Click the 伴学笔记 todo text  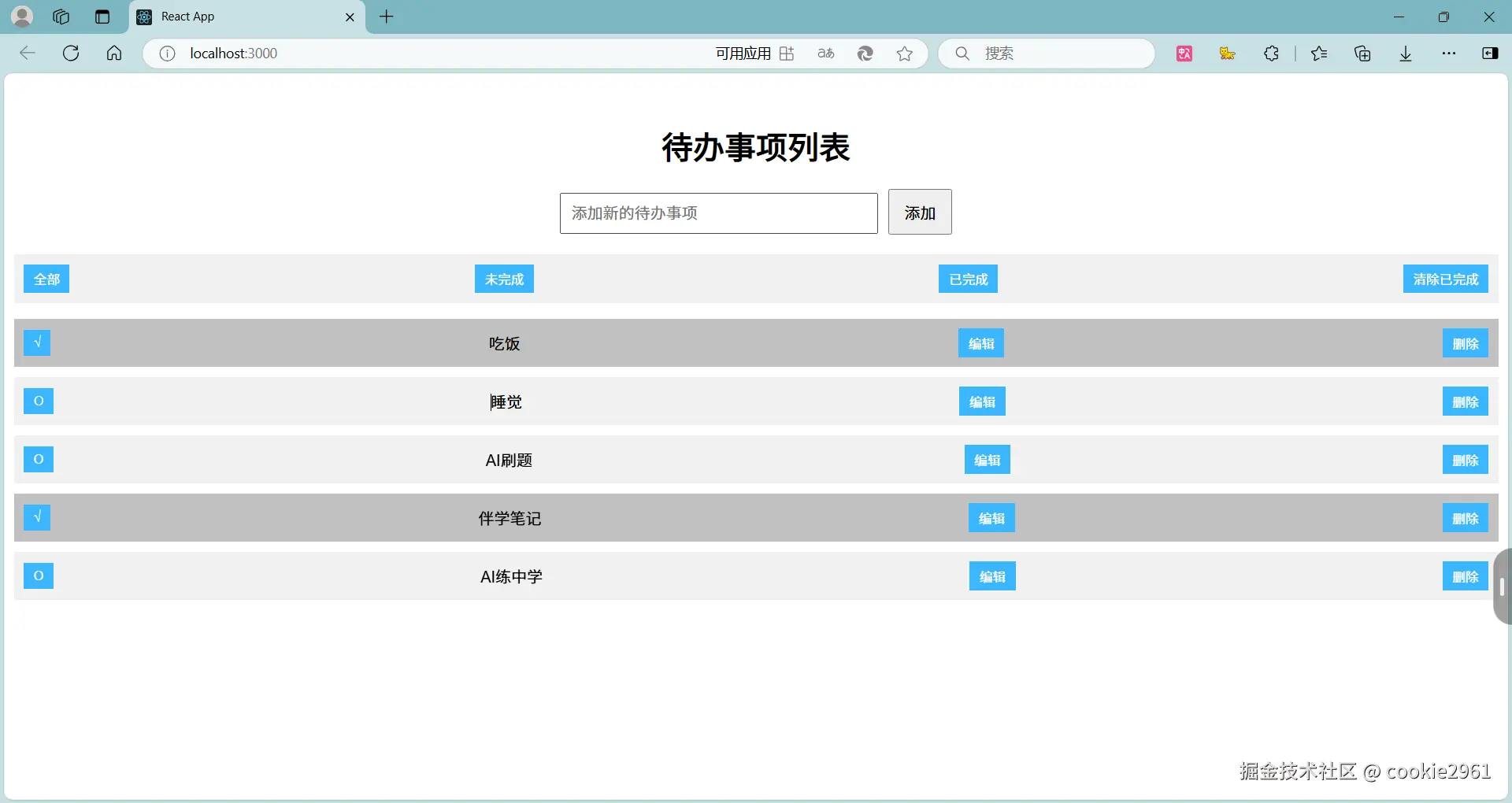pos(510,518)
